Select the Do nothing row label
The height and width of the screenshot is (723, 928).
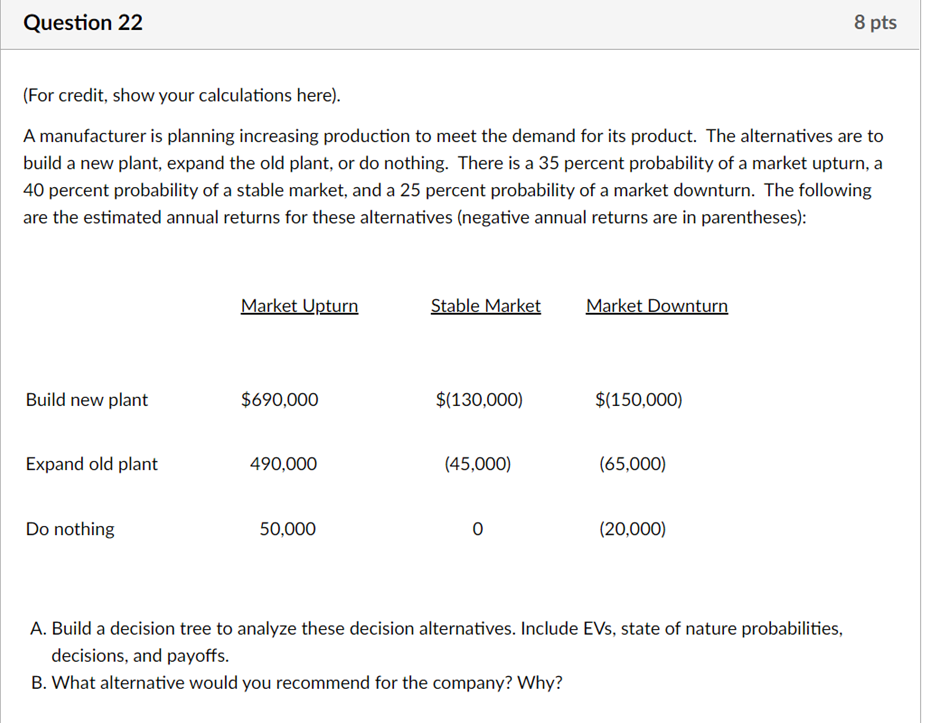tap(70, 529)
